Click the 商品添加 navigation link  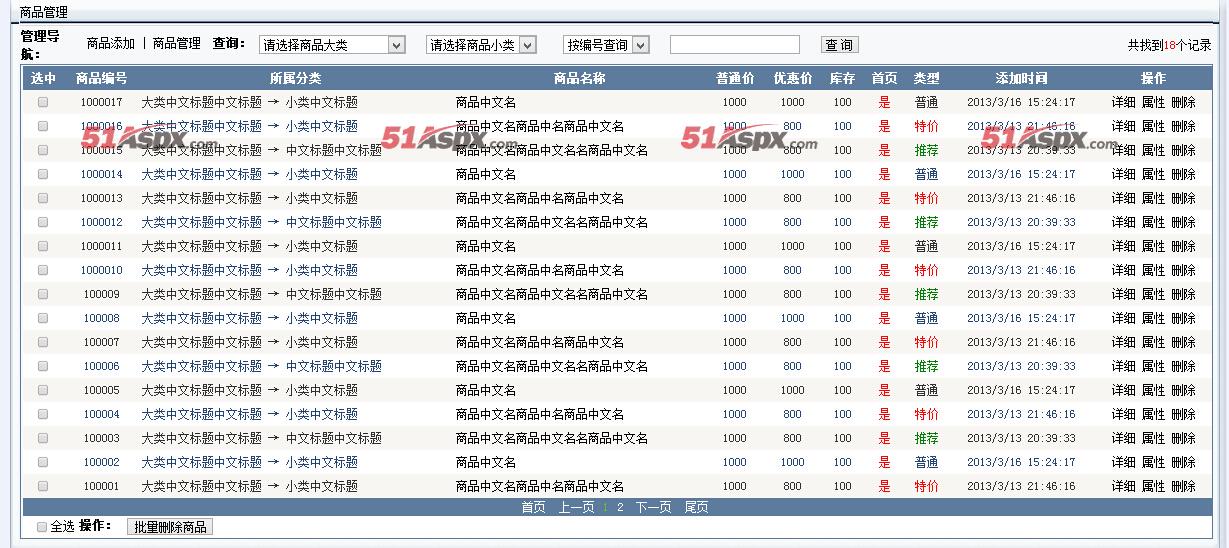click(110, 44)
